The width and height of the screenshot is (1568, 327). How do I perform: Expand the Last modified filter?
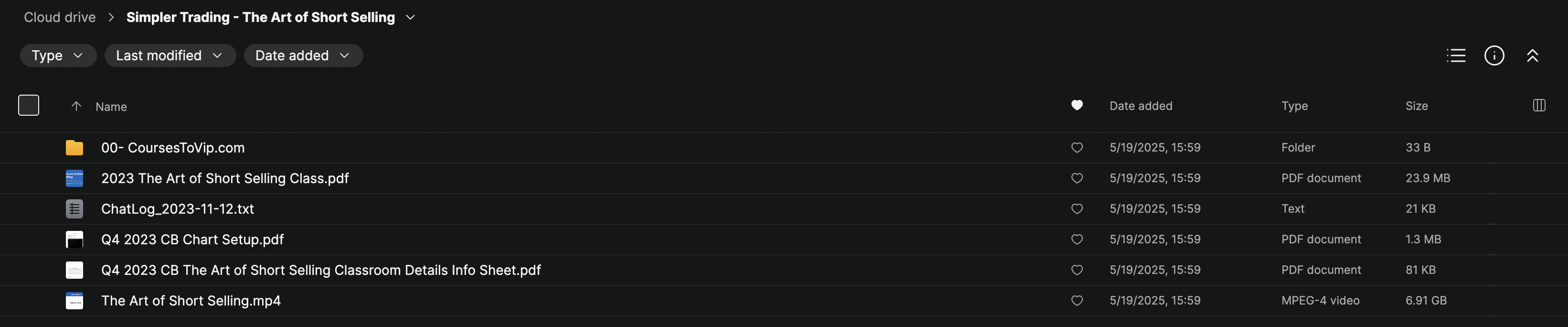(x=170, y=55)
